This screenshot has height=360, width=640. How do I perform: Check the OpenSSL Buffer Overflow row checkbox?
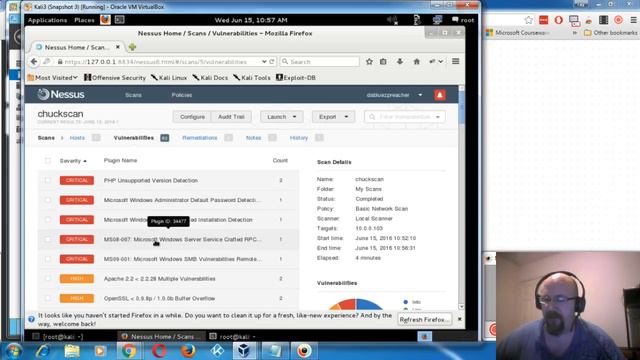pyautogui.click(x=48, y=298)
